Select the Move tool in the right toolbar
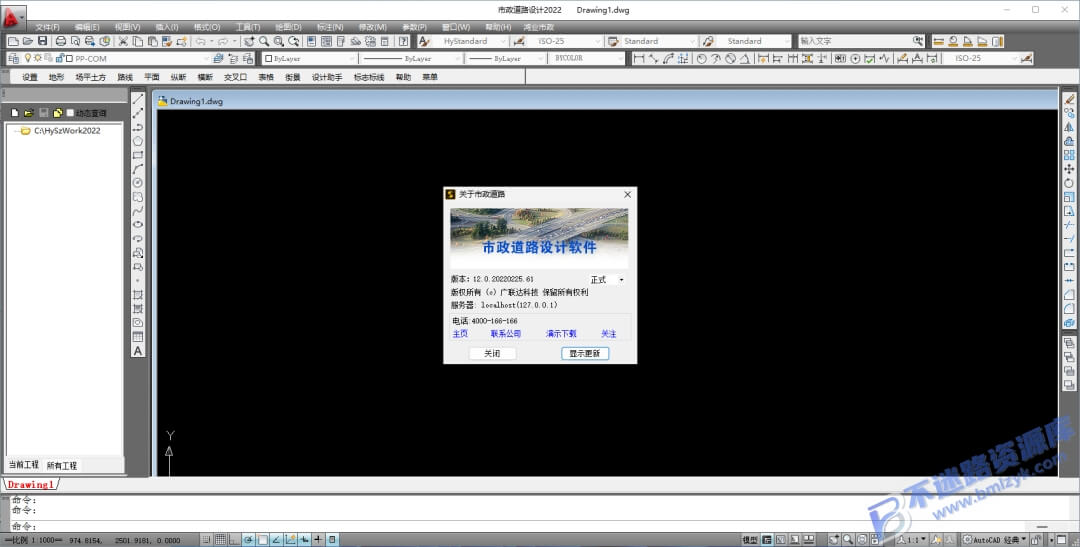The width and height of the screenshot is (1080, 547). [1069, 169]
